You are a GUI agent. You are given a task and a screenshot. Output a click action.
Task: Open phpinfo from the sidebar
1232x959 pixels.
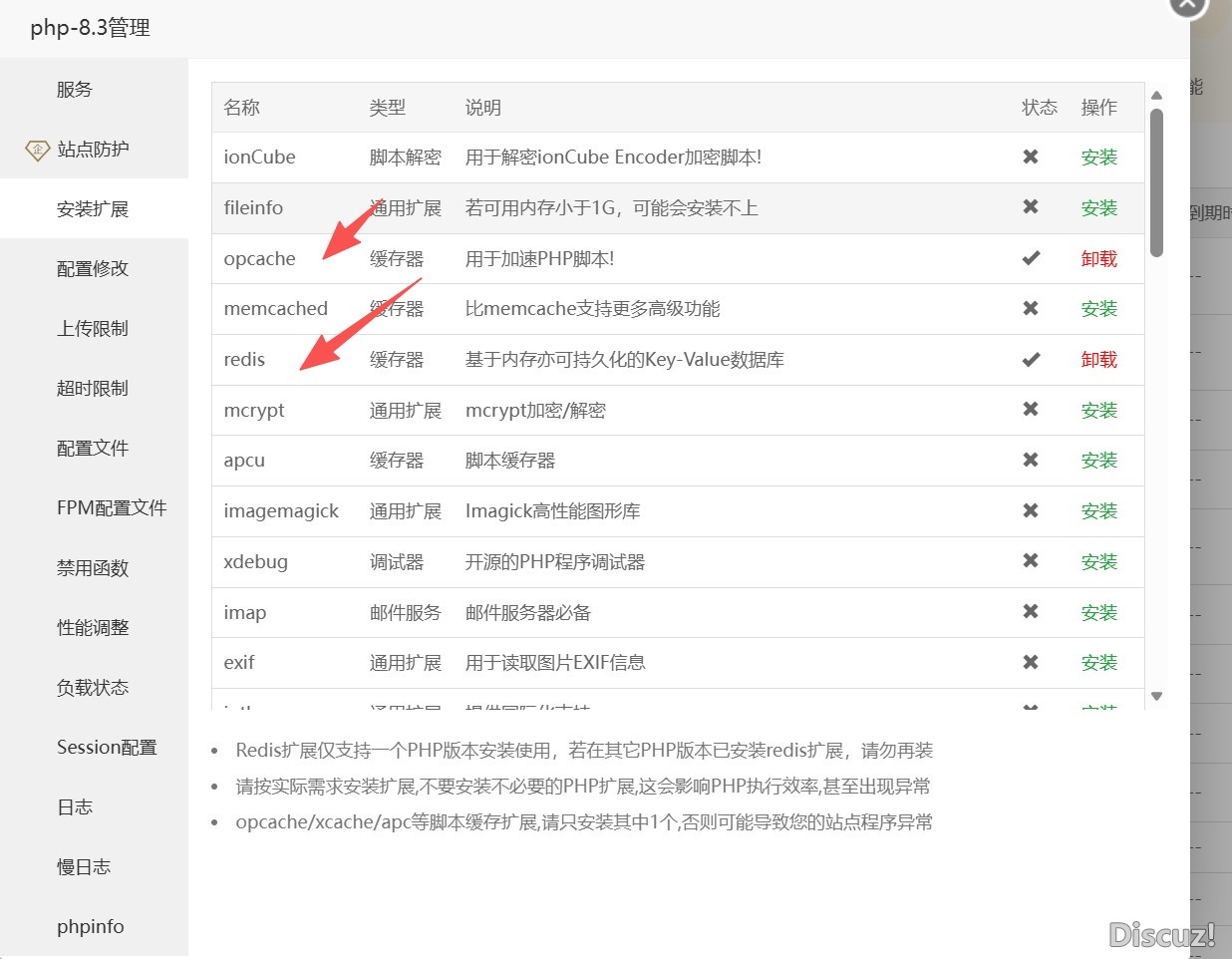click(90, 926)
